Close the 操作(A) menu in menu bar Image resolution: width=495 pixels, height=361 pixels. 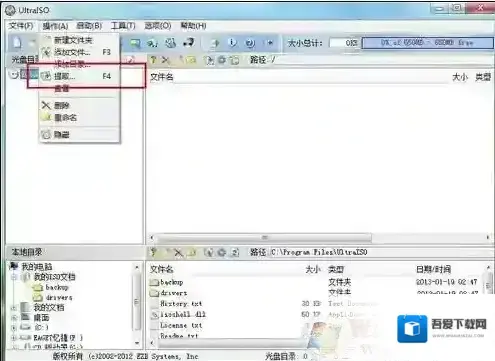[55, 26]
